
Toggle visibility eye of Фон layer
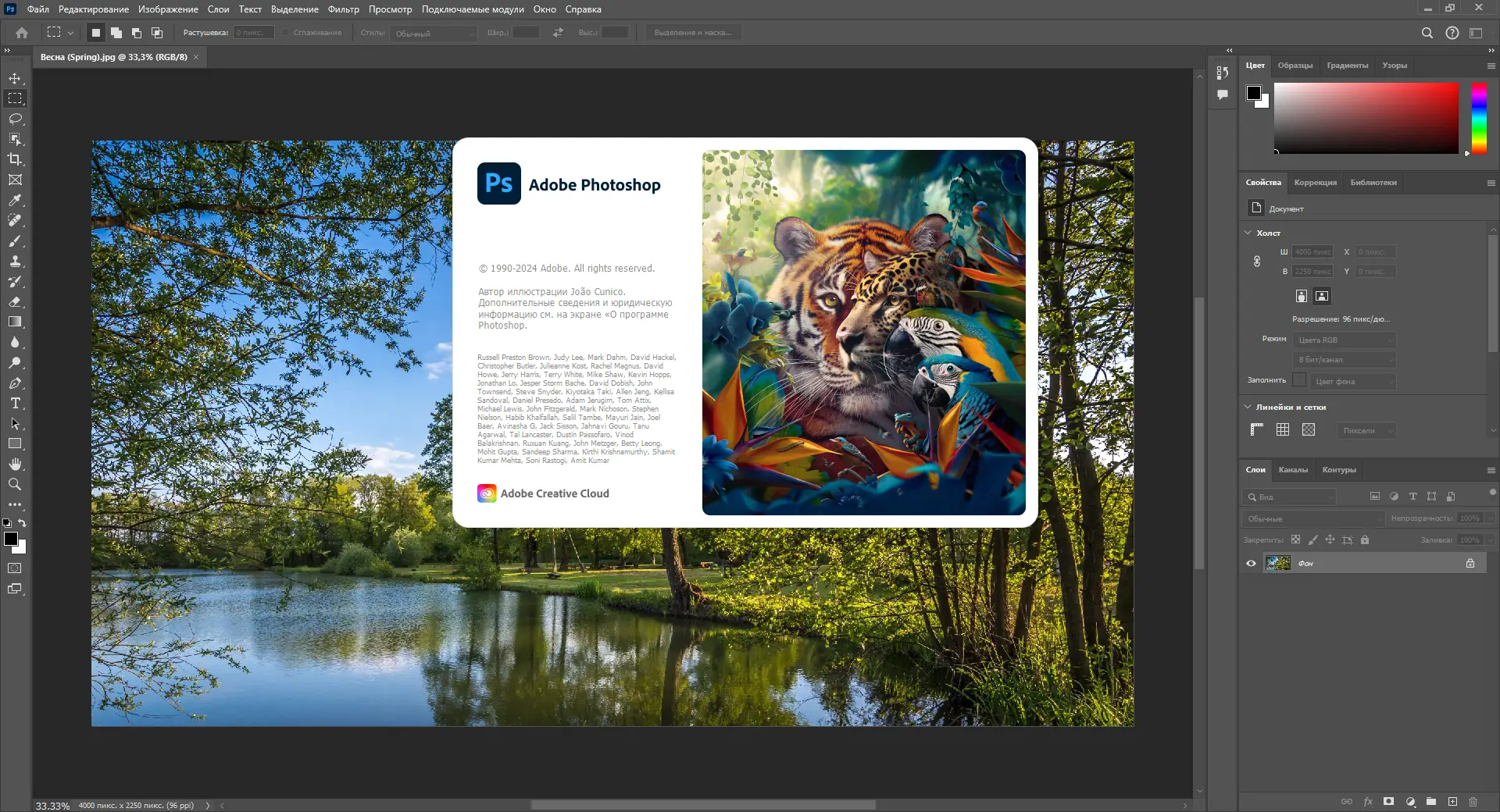[x=1251, y=563]
